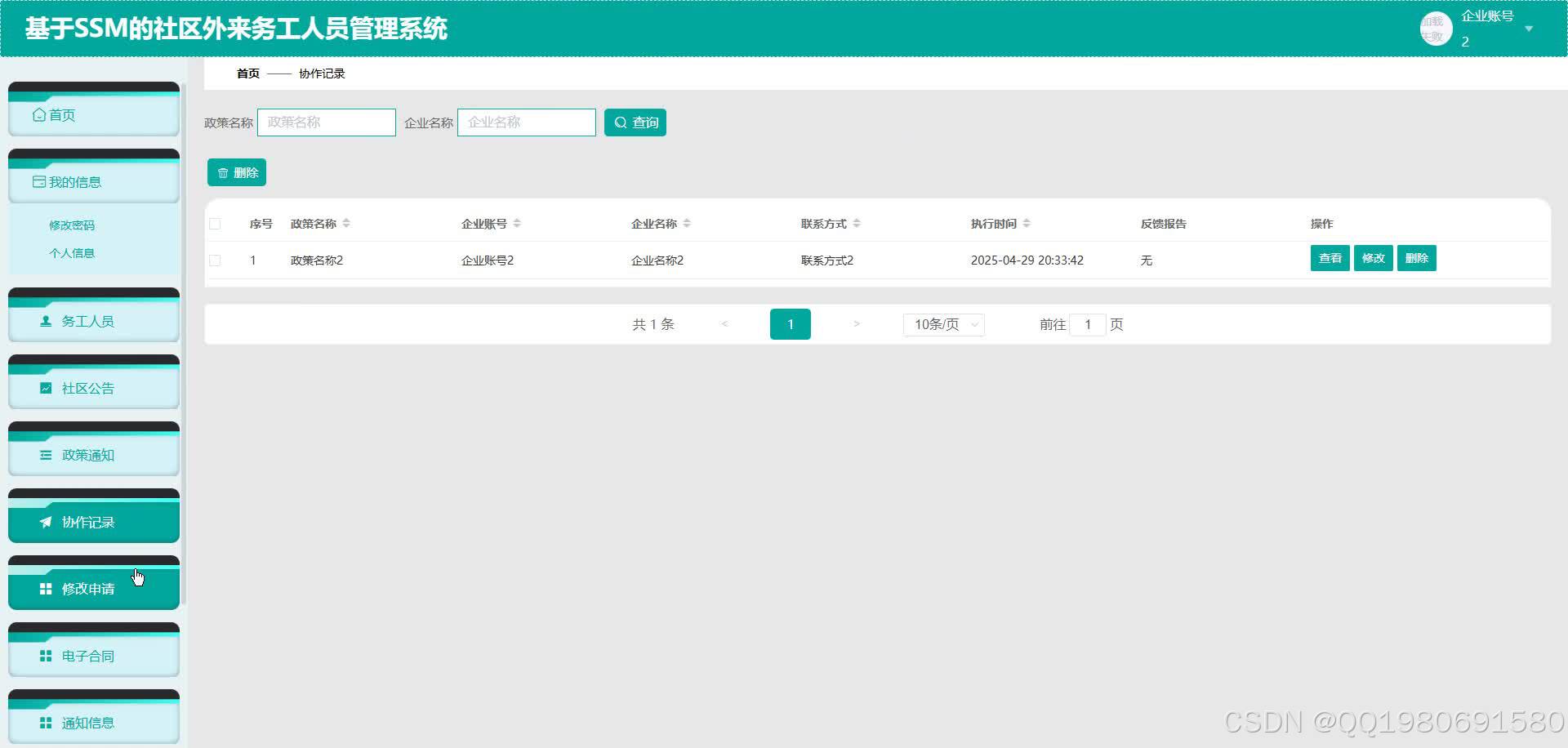This screenshot has width=1568, height=748.
Task: Go to next page arrow
Action: pyautogui.click(x=856, y=324)
